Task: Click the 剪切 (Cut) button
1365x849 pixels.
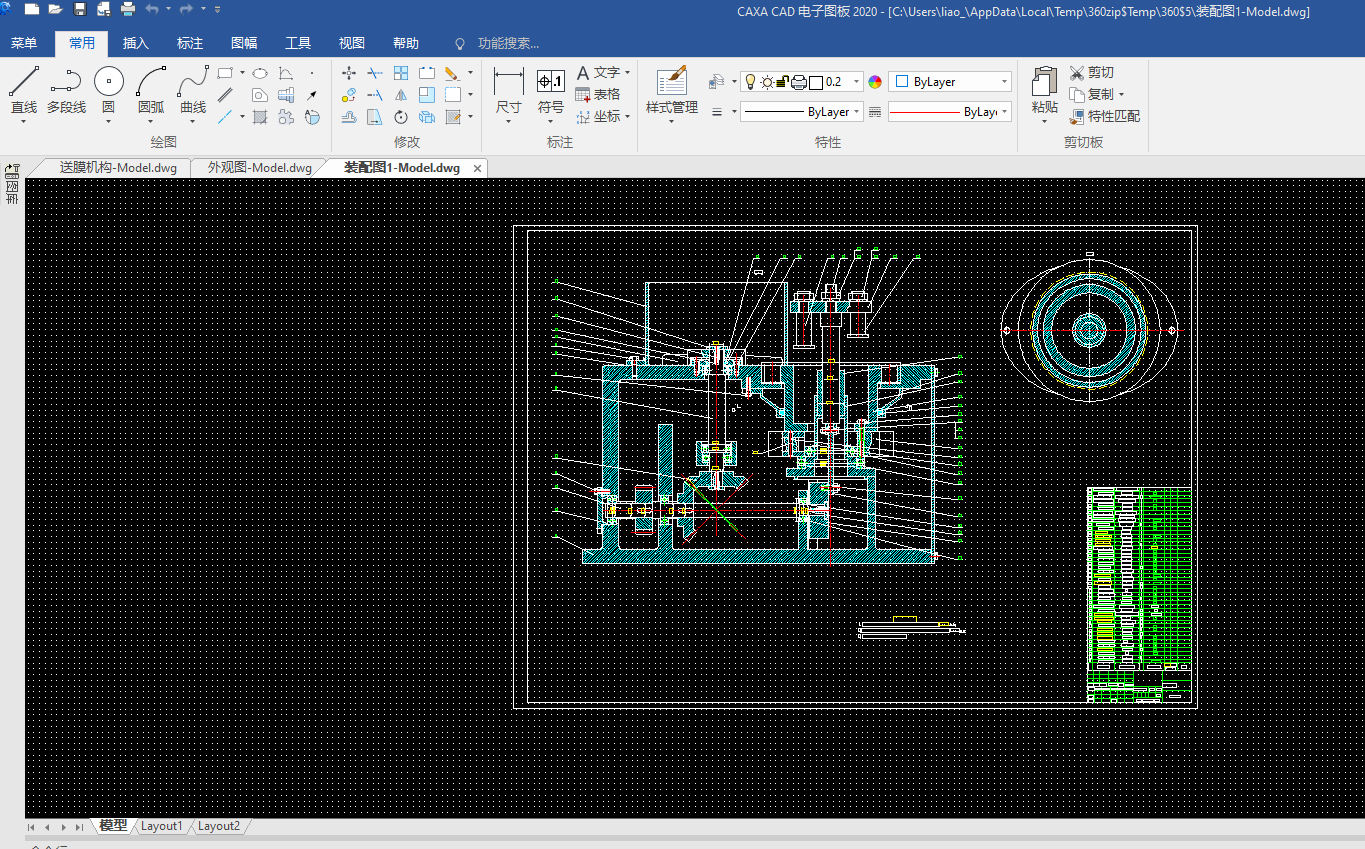Action: click(1091, 72)
